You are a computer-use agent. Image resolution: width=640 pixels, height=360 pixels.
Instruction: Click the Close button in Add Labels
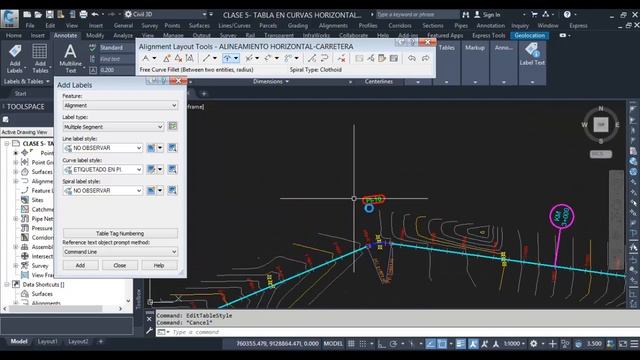pyautogui.click(x=120, y=265)
